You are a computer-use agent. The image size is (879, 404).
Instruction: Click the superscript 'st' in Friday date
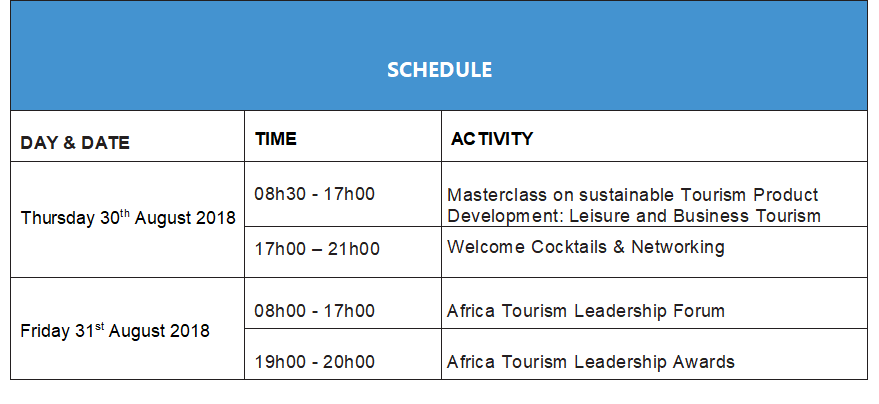99,326
